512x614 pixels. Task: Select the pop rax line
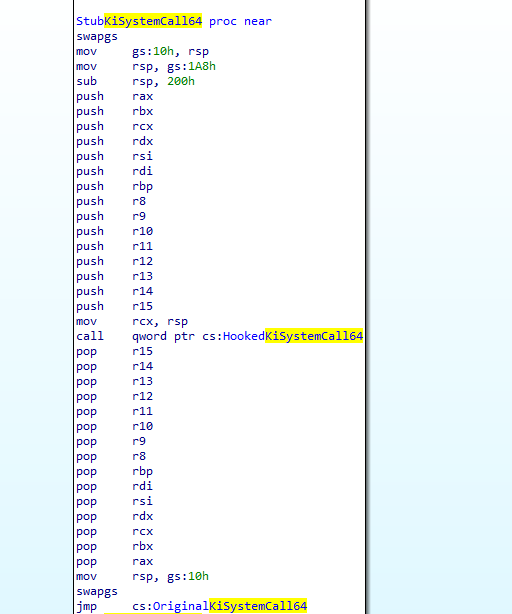[x=114, y=562]
